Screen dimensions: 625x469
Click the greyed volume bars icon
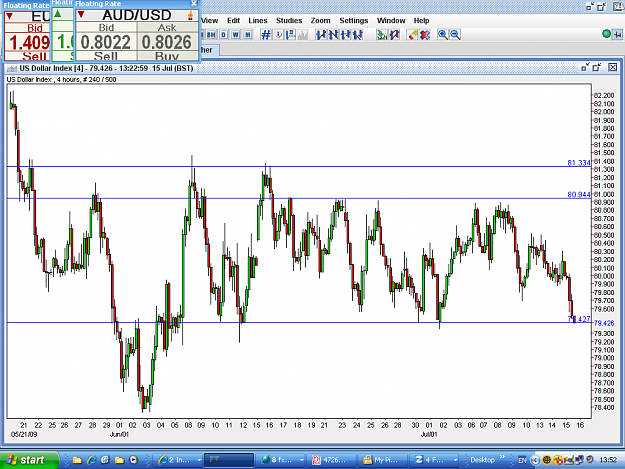[303, 35]
